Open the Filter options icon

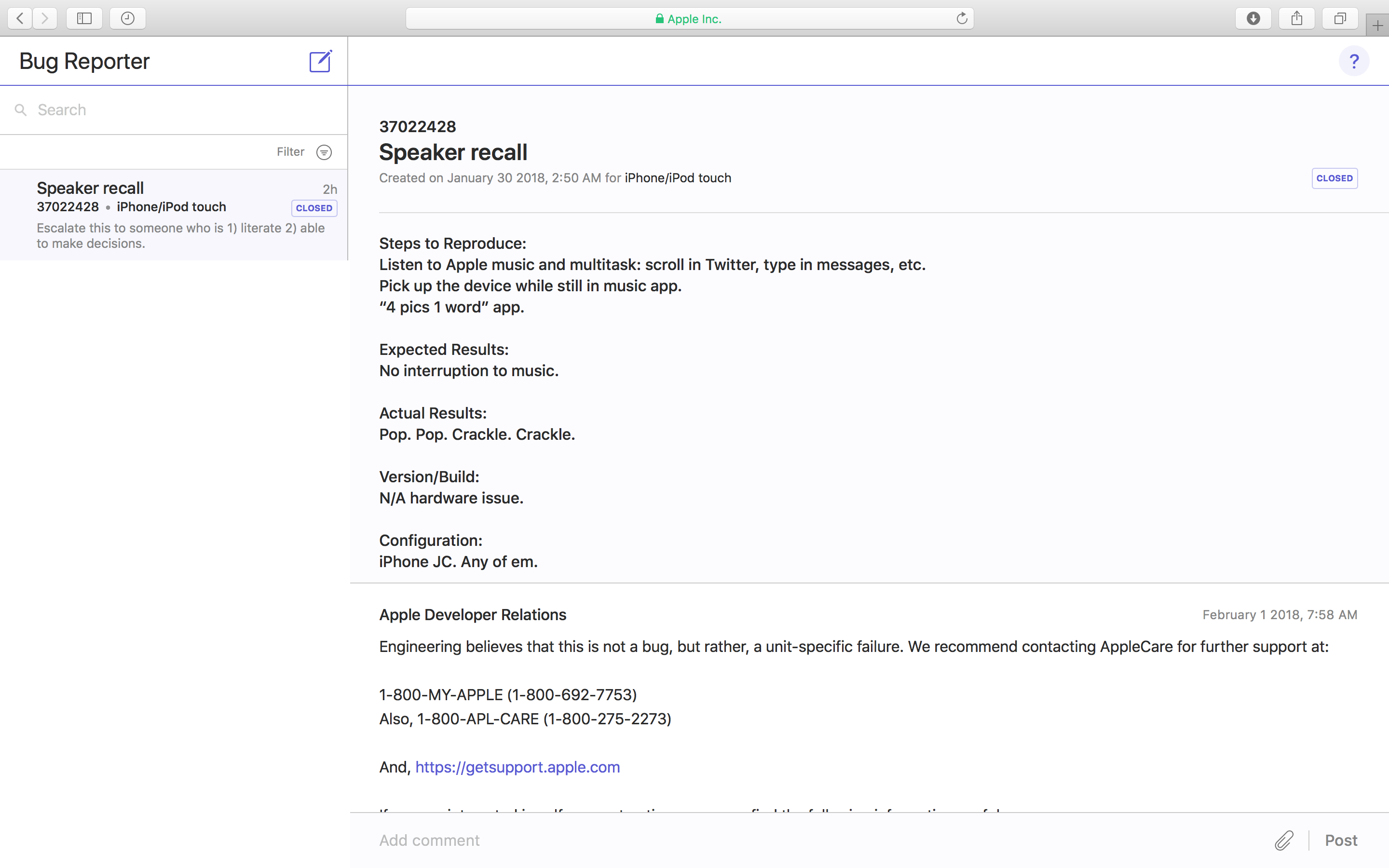tap(324, 152)
